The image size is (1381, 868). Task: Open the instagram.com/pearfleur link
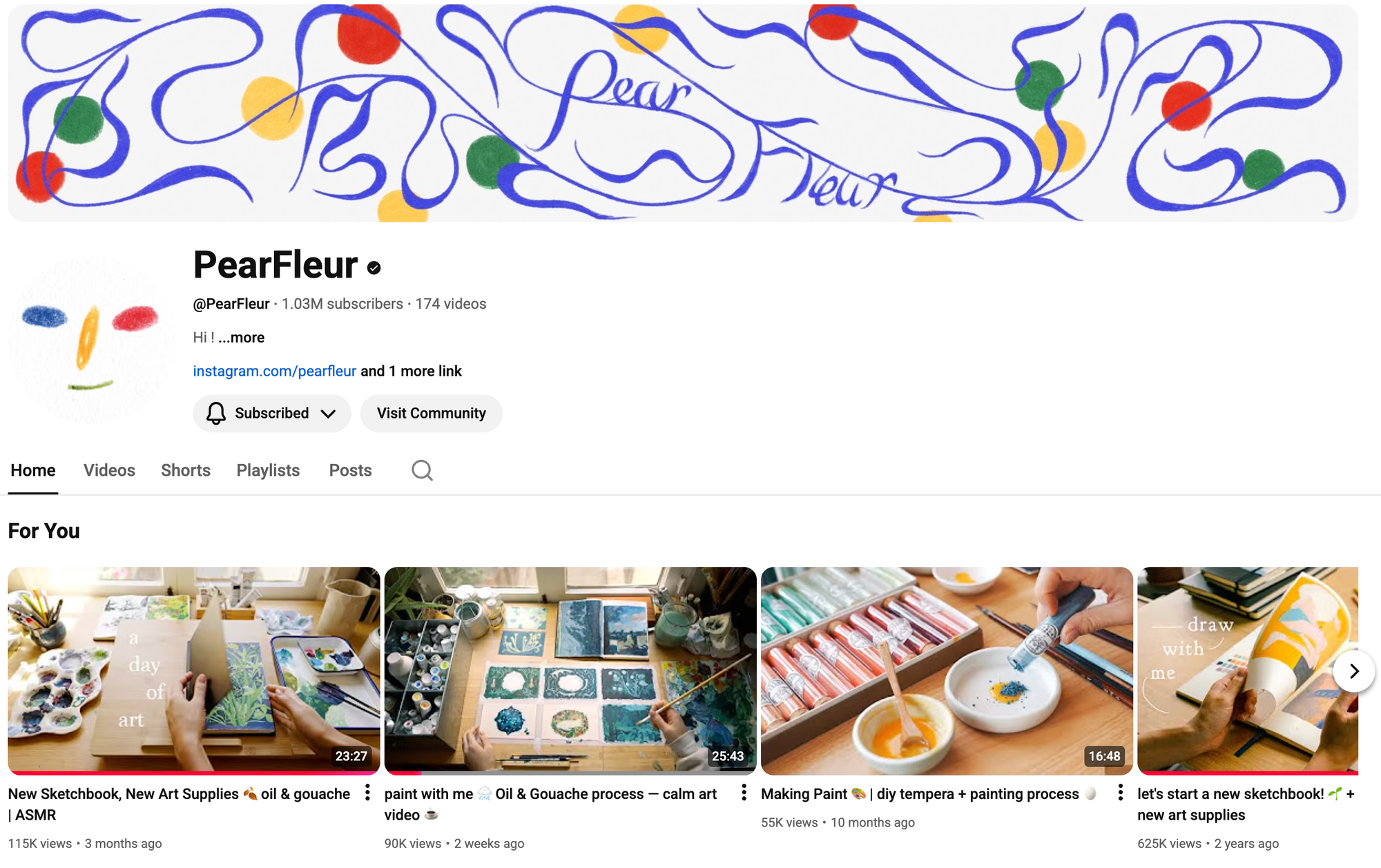tap(275, 371)
